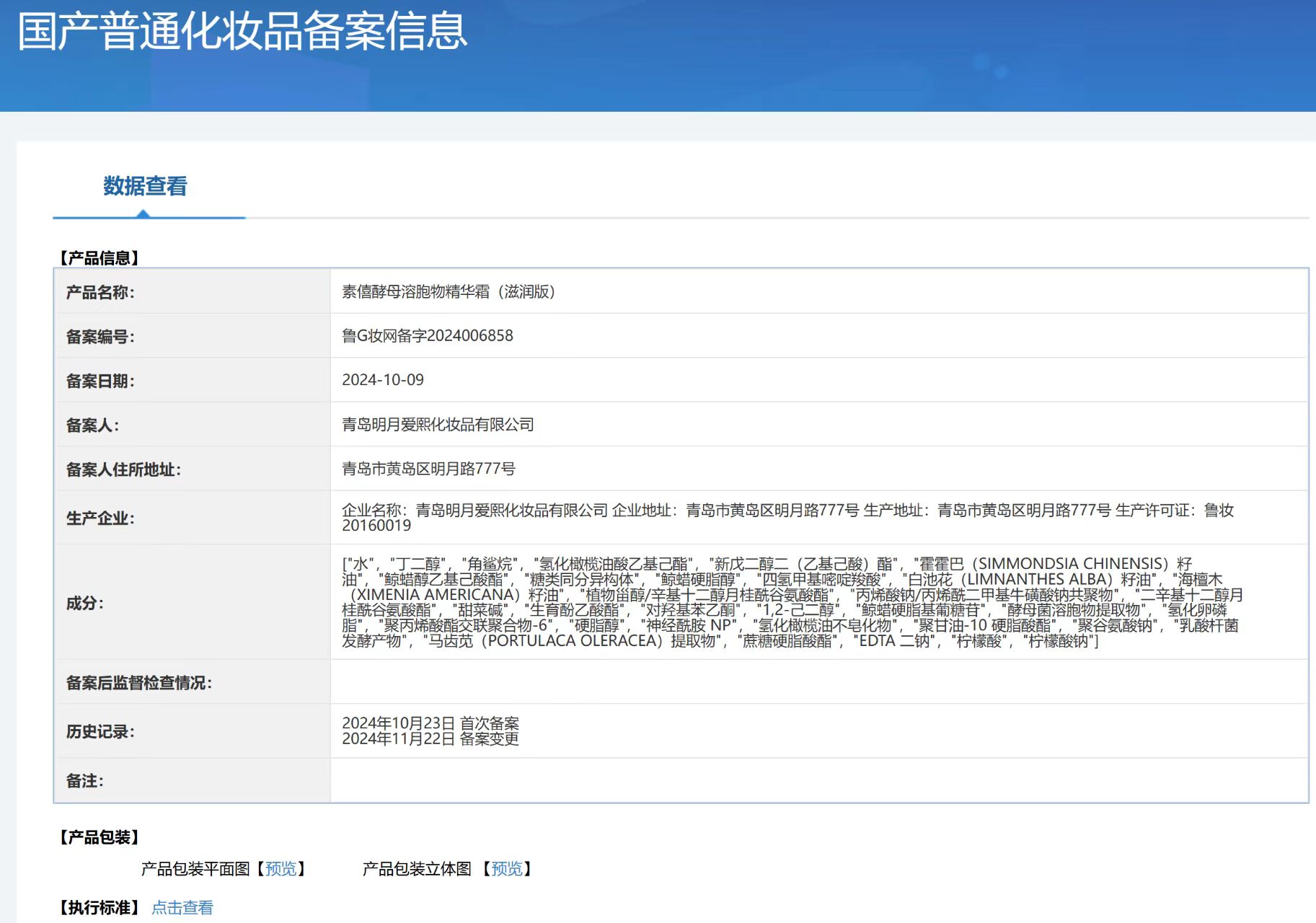Click the 备案人 company name value
Viewport: 1316px width, 923px height.
tap(438, 425)
